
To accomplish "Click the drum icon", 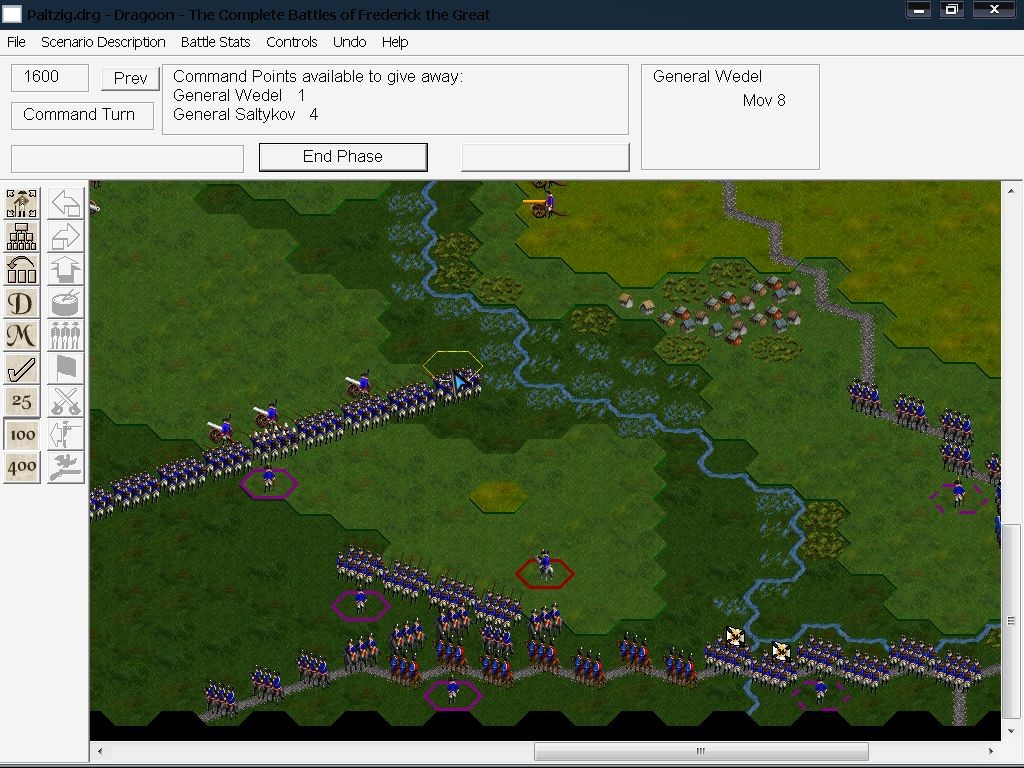I will 66,302.
